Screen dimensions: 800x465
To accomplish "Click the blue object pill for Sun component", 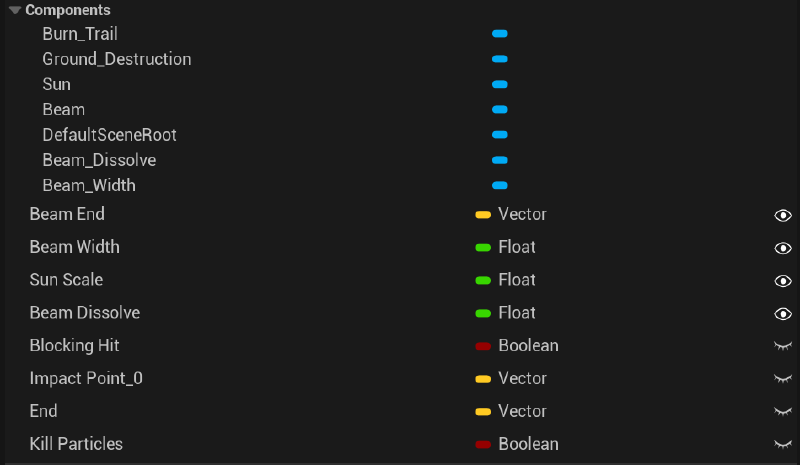I will pyautogui.click(x=500, y=84).
